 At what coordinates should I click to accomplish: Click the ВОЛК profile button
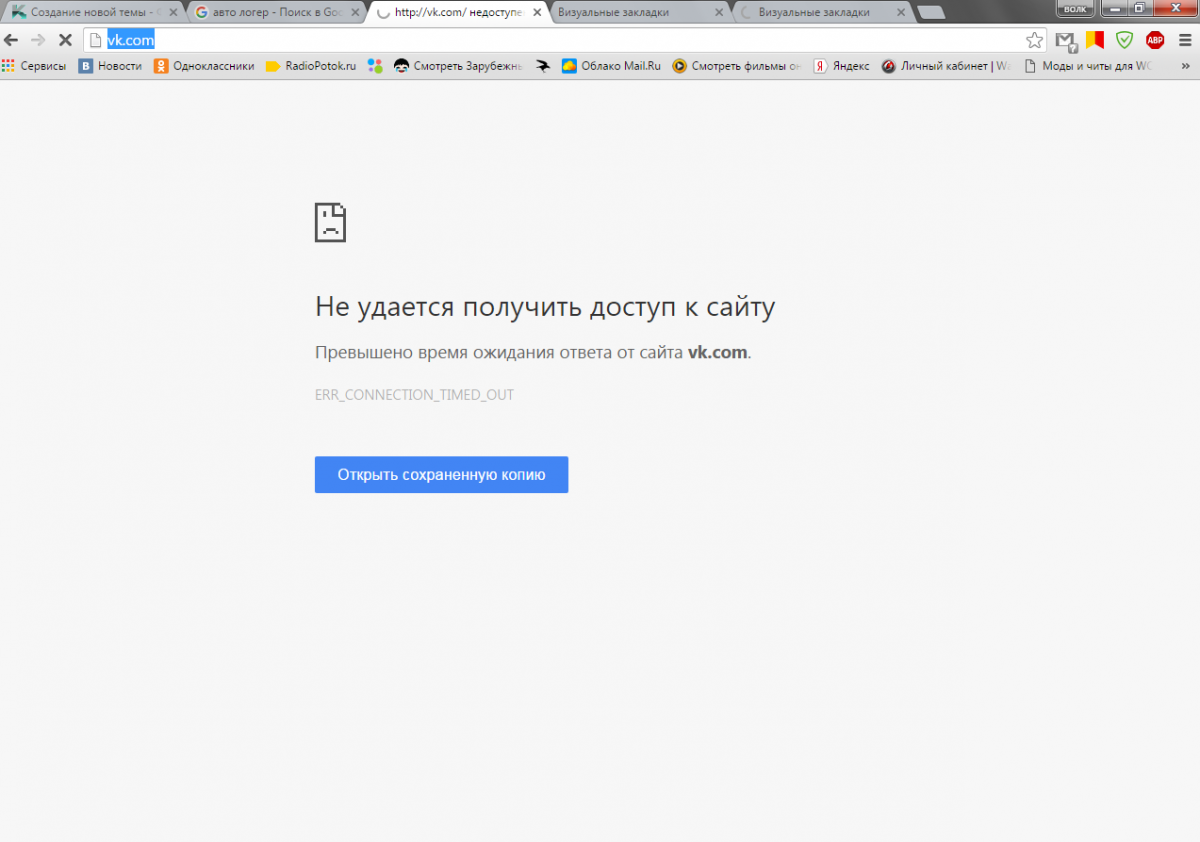(1075, 8)
